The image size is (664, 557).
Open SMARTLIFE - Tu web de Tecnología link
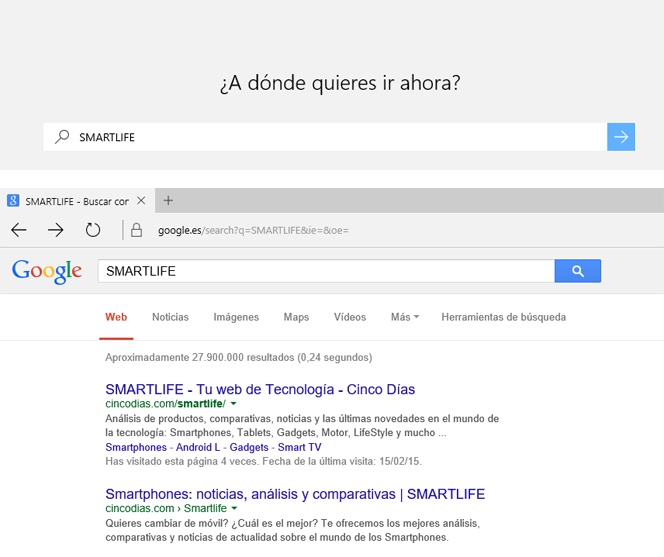[260, 389]
